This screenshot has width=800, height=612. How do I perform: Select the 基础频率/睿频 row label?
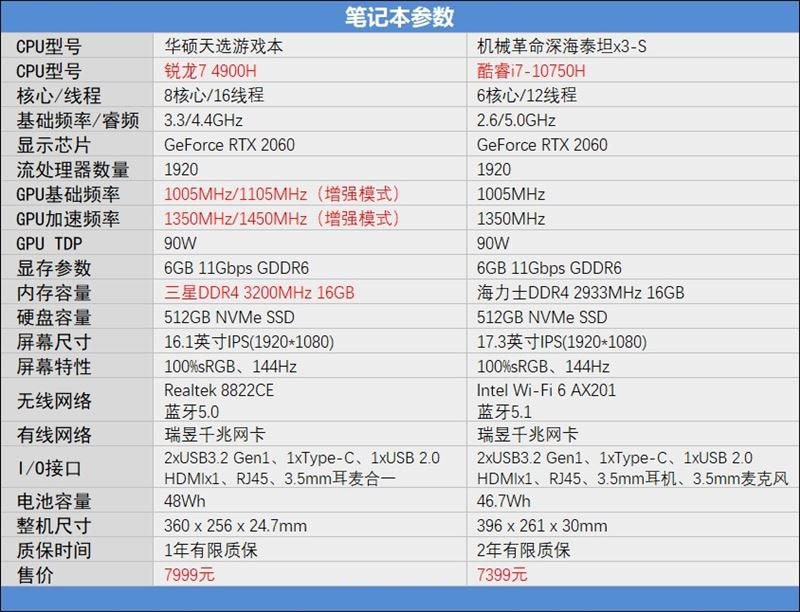click(78, 120)
